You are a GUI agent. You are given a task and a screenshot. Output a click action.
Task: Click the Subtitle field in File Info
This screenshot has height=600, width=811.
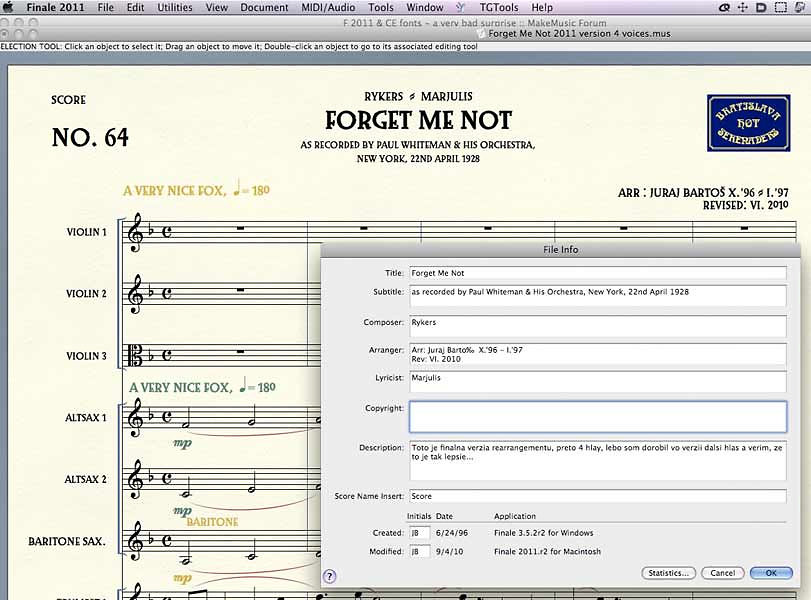[598, 296]
